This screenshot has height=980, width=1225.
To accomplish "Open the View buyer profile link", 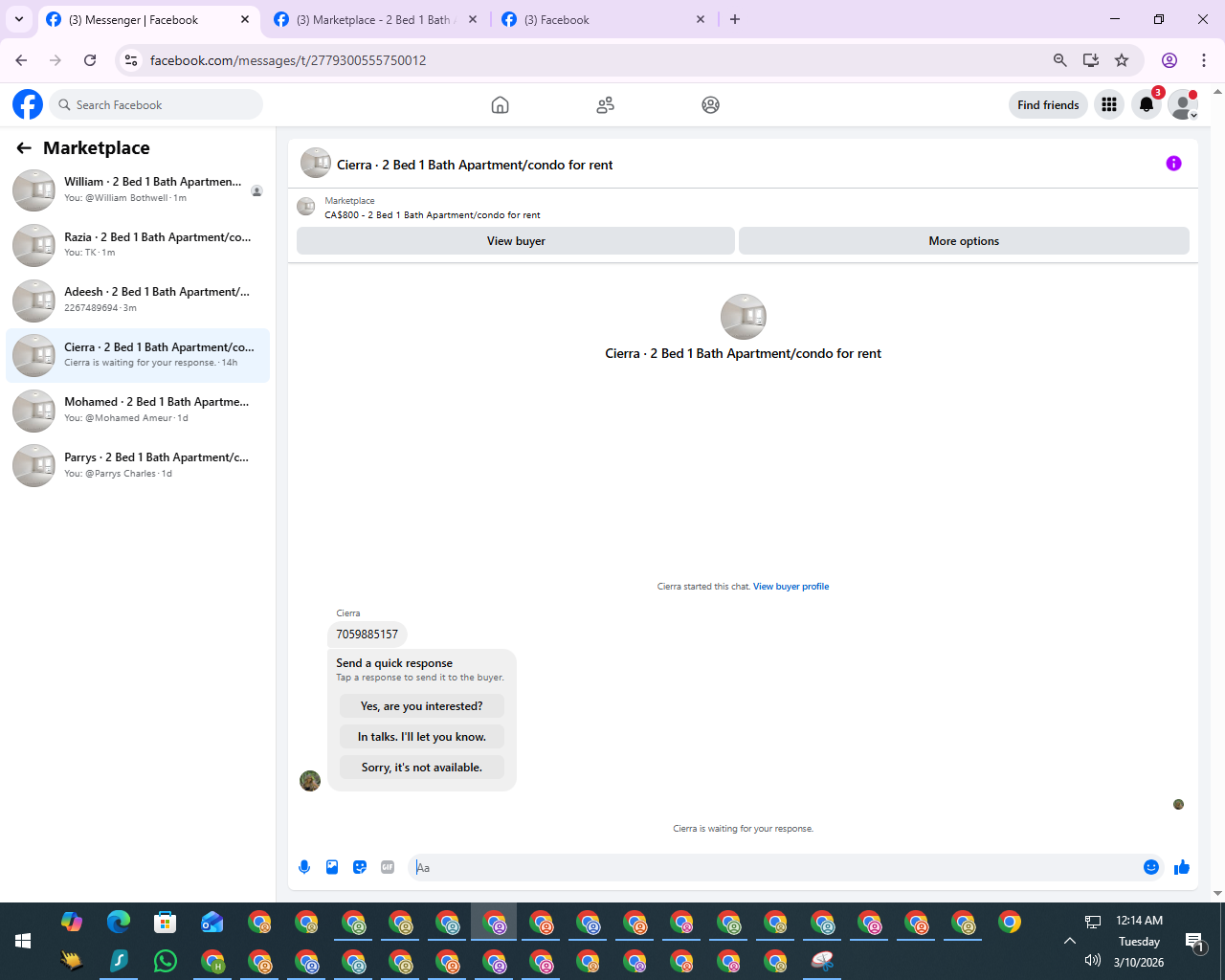I will click(x=791, y=587).
